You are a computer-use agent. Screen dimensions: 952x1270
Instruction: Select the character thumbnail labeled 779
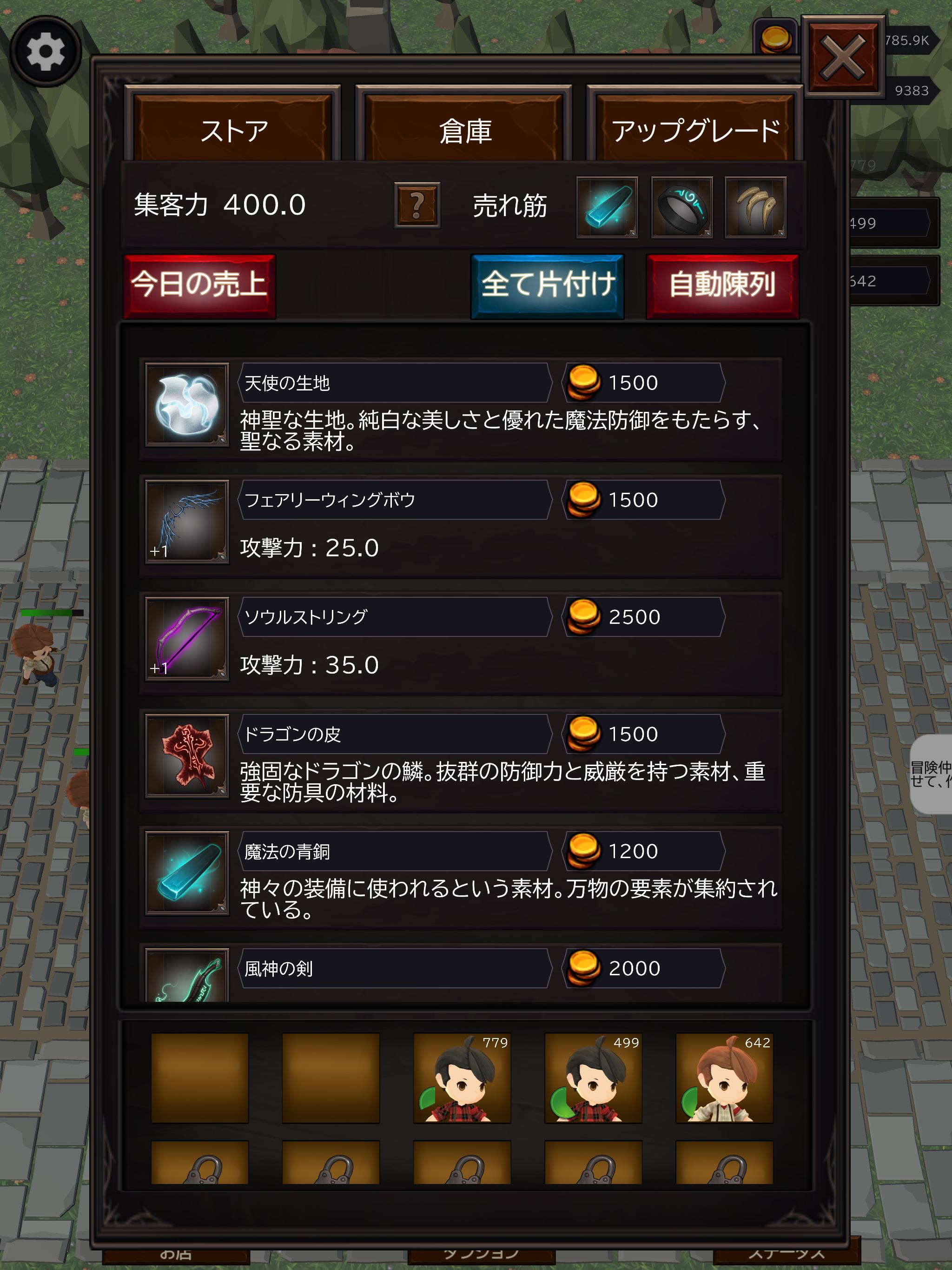coord(462,1078)
